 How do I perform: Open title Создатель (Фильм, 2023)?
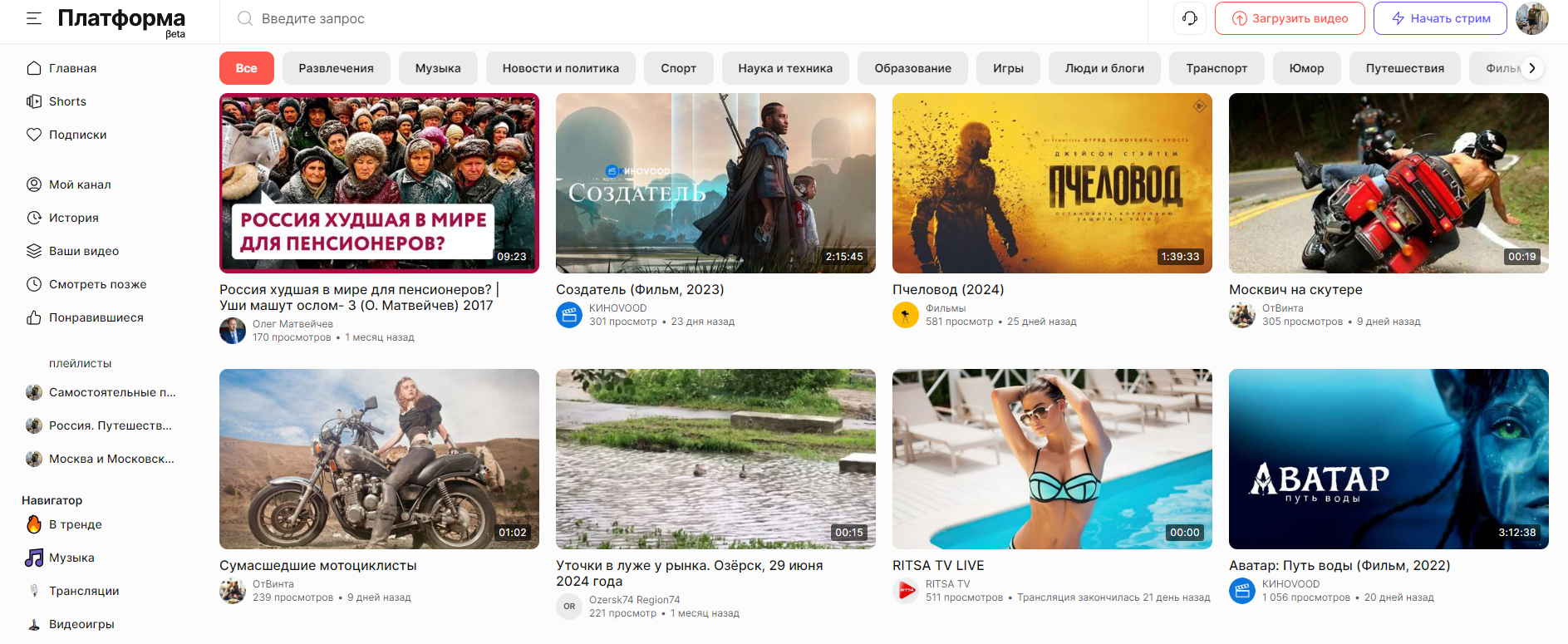click(640, 289)
